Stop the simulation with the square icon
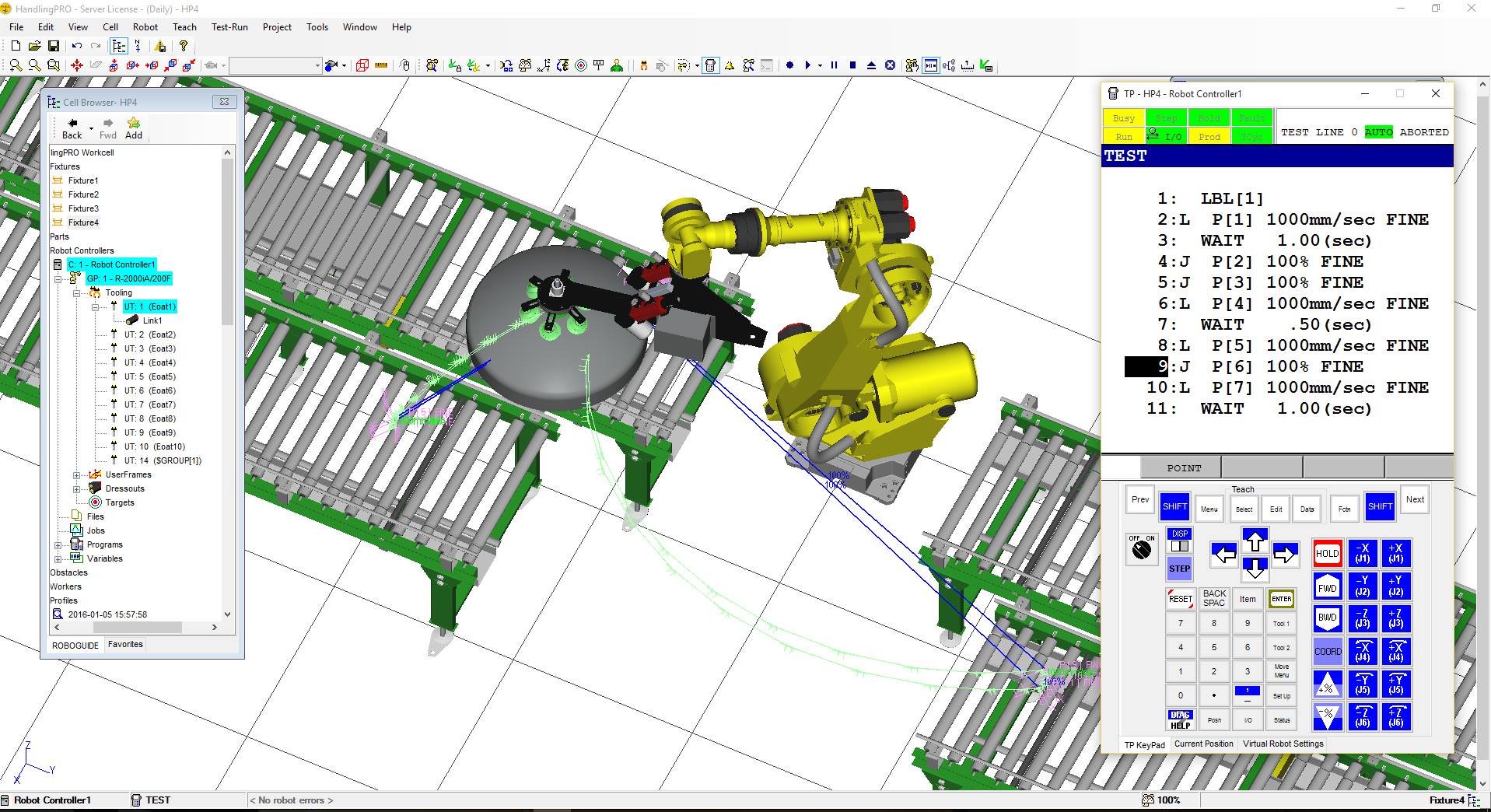This screenshot has width=1491, height=812. click(x=852, y=65)
